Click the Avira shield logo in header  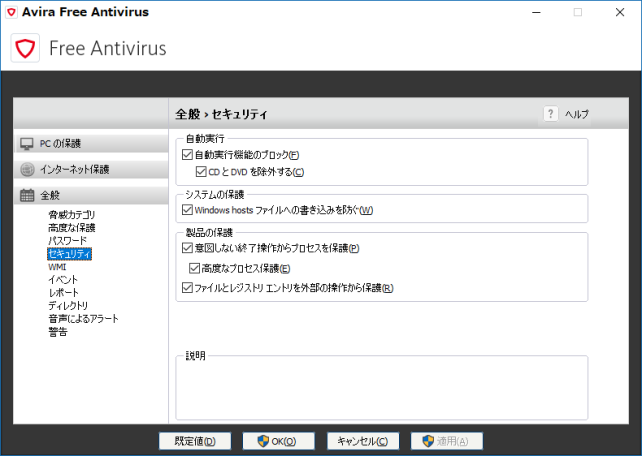25,48
